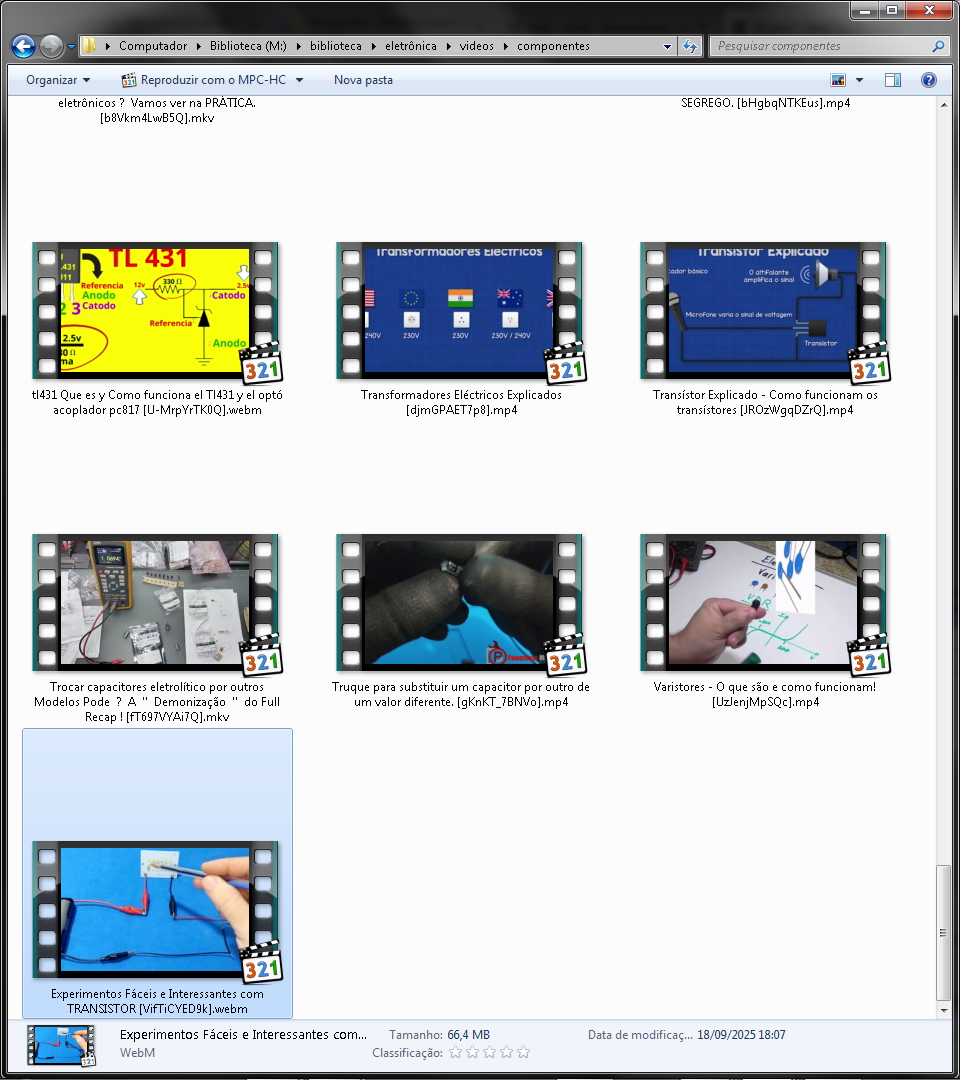Screen dimensions: 960x1080
Task: Click the search magnifier icon
Action: [938, 46]
